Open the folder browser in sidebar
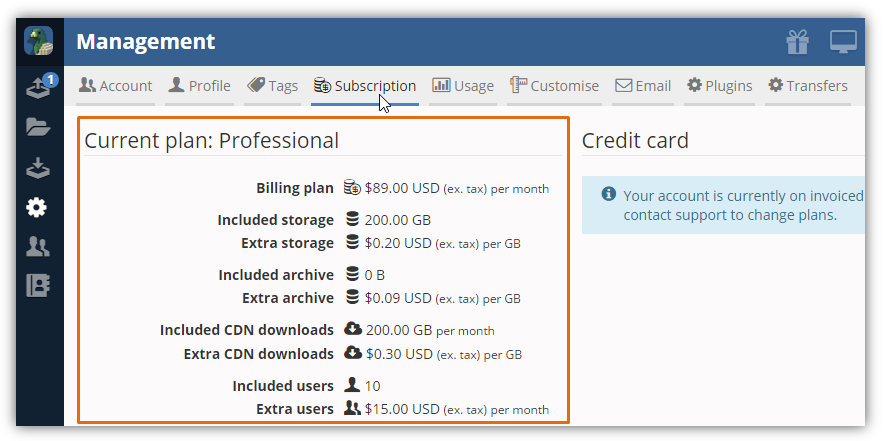The height and width of the screenshot is (441, 884). pos(38,127)
